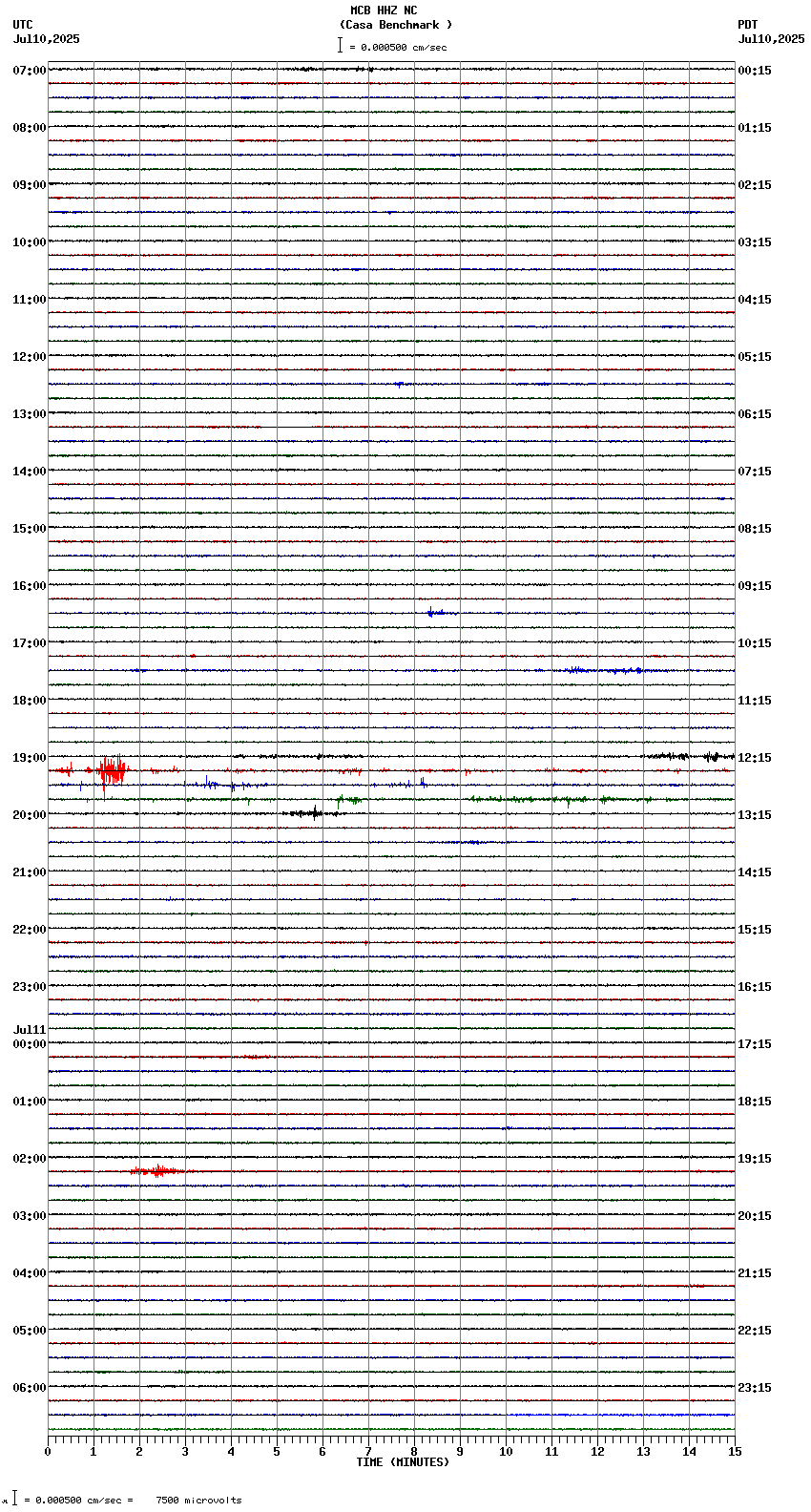Click the 17:15 PDT row label
This screenshot has height=1512, width=811.
click(x=755, y=1044)
